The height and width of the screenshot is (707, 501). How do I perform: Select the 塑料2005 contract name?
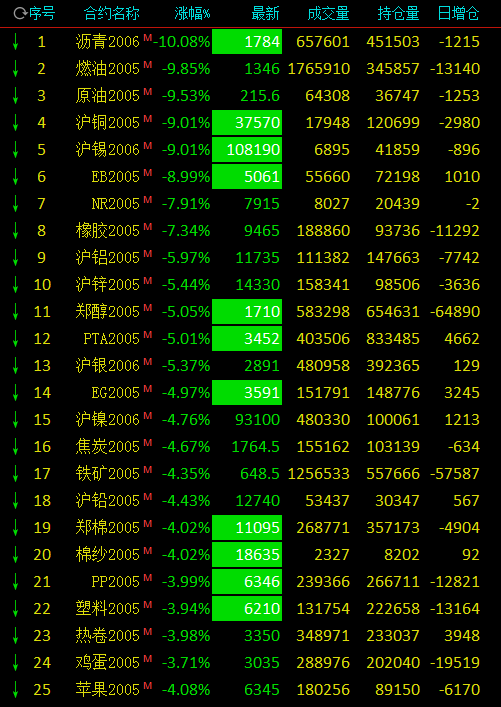pyautogui.click(x=108, y=609)
